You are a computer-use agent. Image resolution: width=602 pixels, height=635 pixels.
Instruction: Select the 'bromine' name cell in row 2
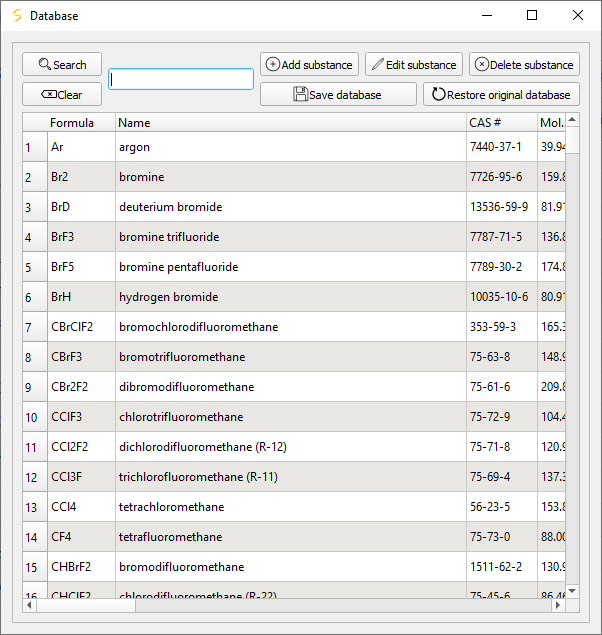click(x=291, y=177)
